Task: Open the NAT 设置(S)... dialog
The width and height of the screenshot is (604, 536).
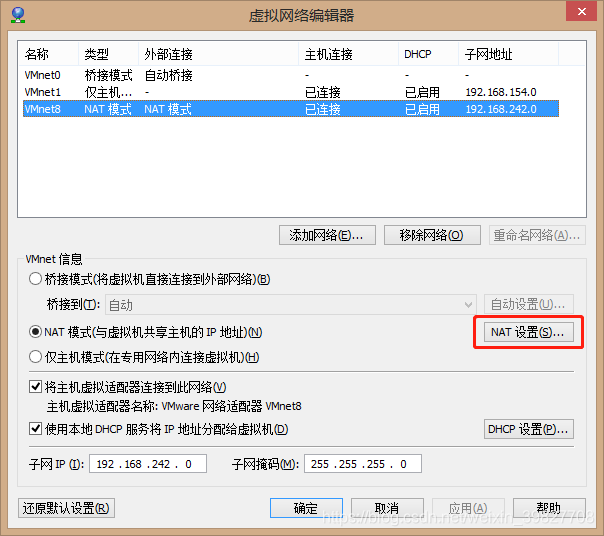Action: pyautogui.click(x=528, y=332)
